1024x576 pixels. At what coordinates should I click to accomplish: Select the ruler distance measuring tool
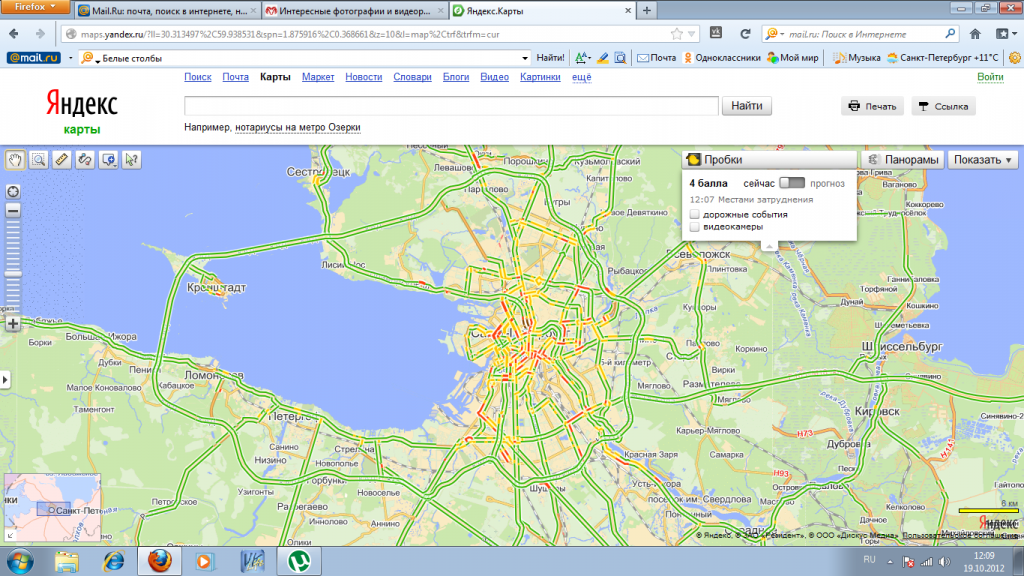61,160
